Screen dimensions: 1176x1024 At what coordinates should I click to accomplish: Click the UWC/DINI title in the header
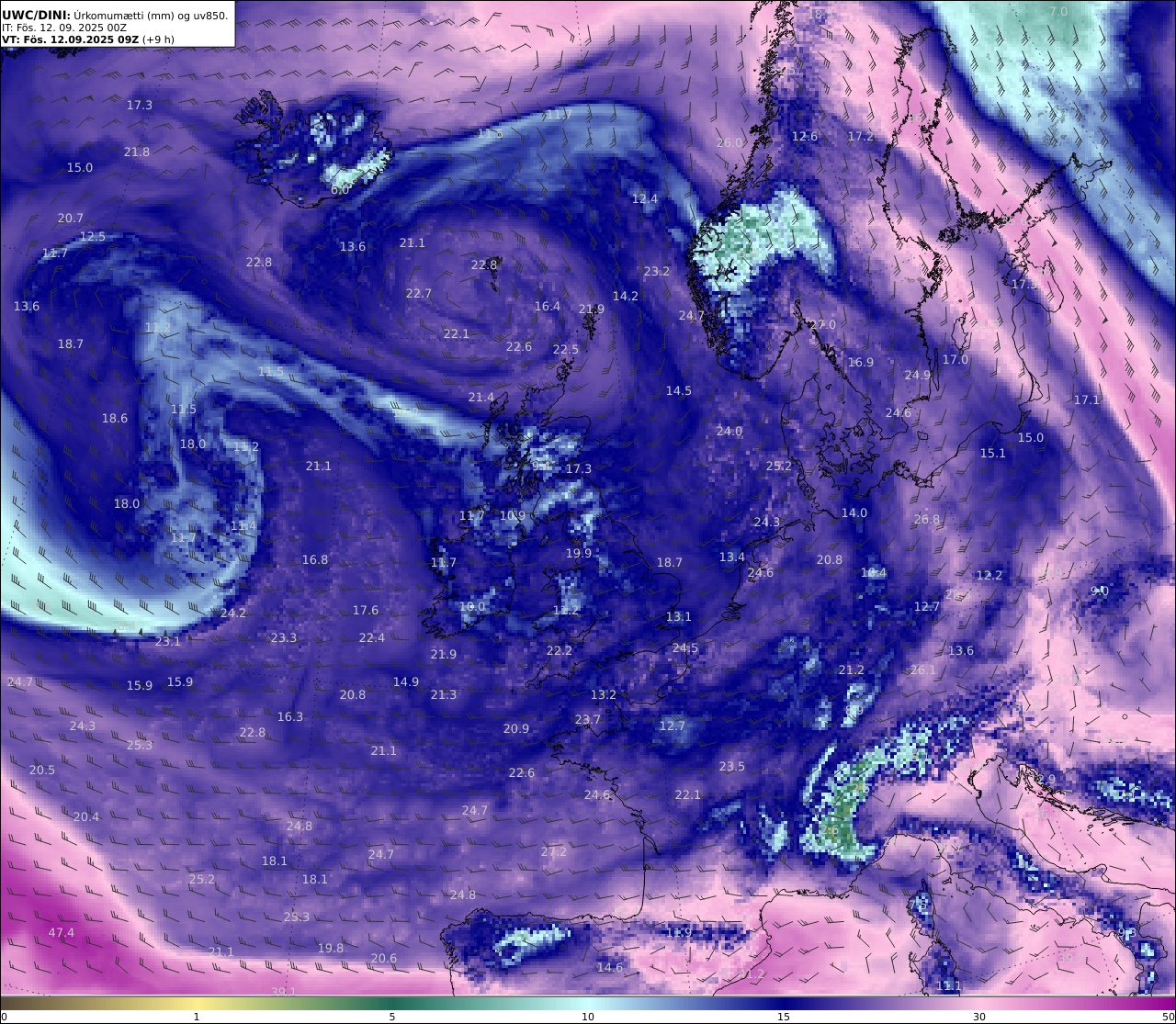(36, 15)
